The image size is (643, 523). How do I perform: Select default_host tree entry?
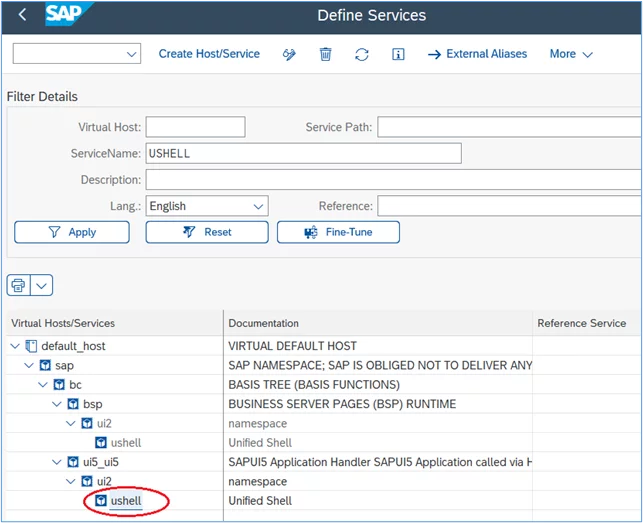[x=73, y=346]
